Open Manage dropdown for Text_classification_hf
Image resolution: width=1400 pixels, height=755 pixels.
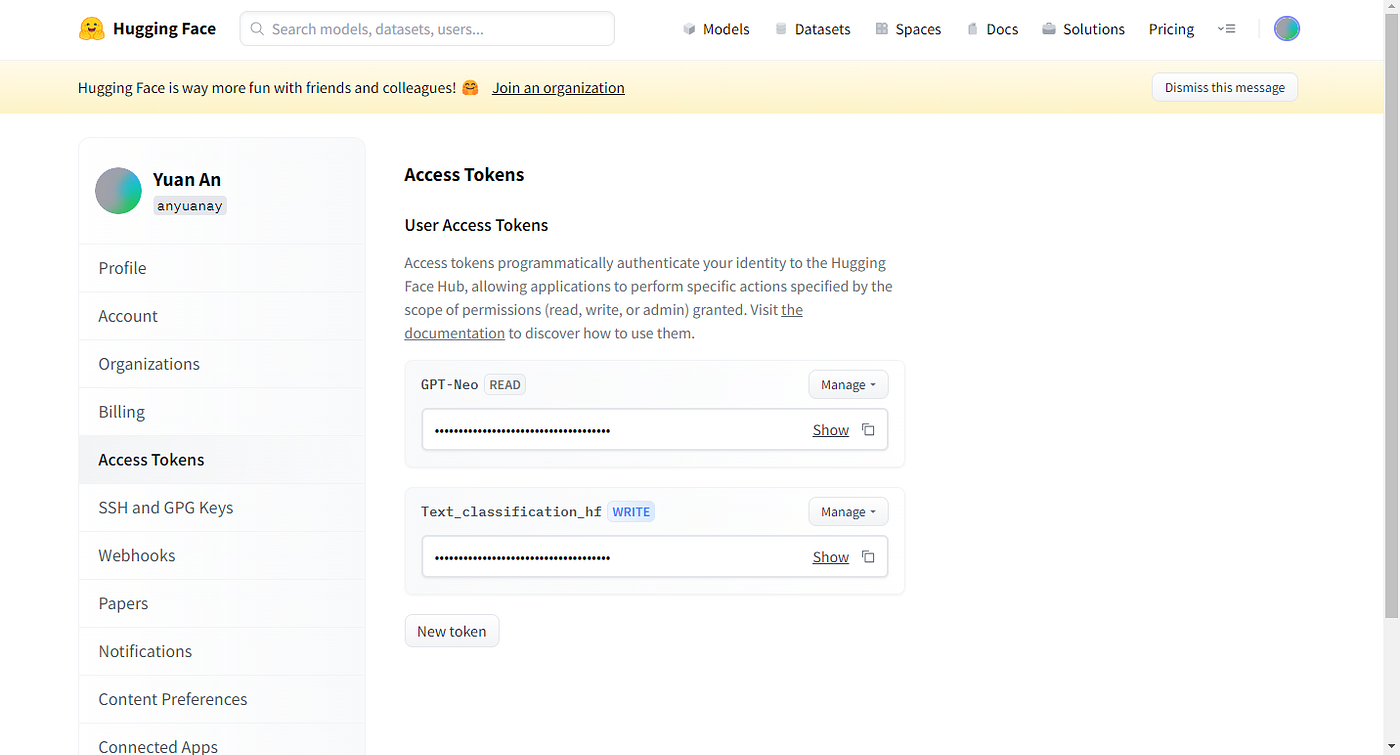[x=847, y=512]
